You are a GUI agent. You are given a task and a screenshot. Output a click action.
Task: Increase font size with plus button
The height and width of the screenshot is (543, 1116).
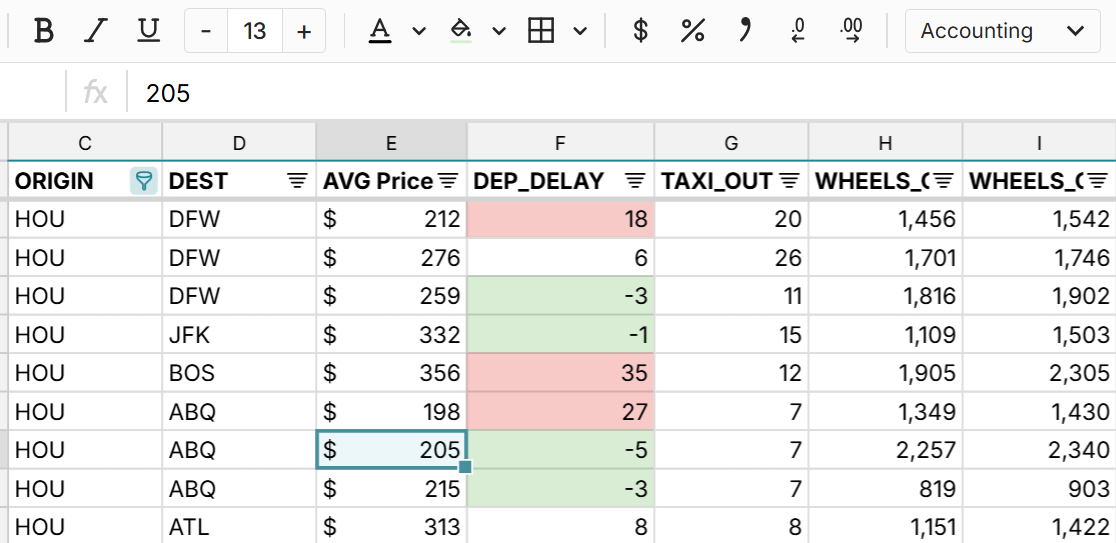(x=304, y=31)
